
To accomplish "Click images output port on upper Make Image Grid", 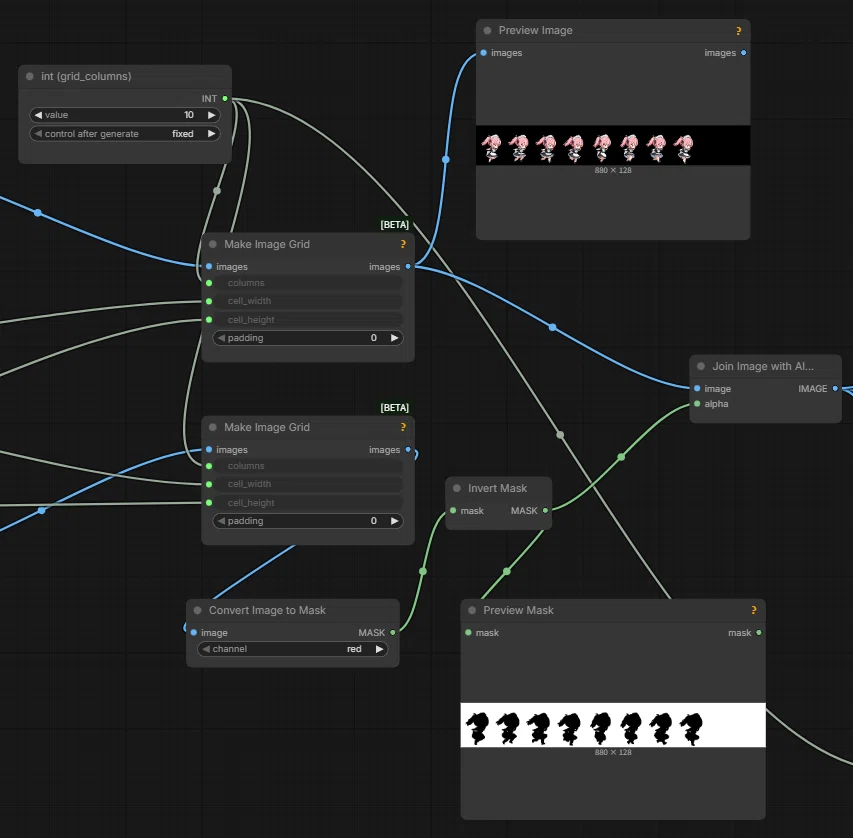I will (x=408, y=267).
